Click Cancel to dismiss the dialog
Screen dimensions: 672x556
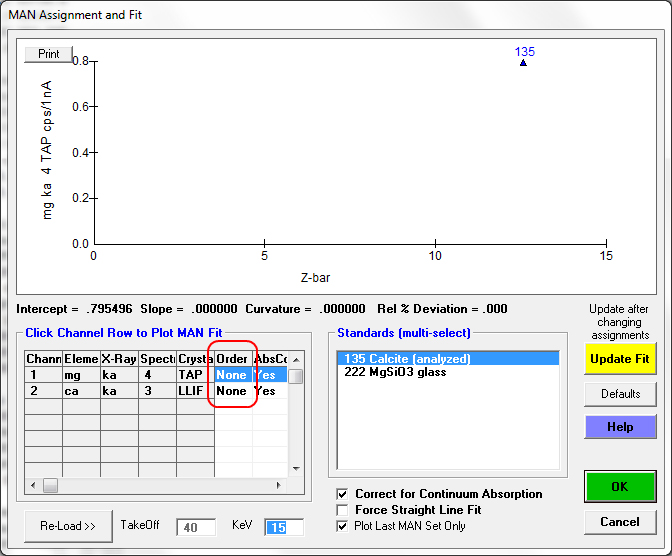(620, 522)
